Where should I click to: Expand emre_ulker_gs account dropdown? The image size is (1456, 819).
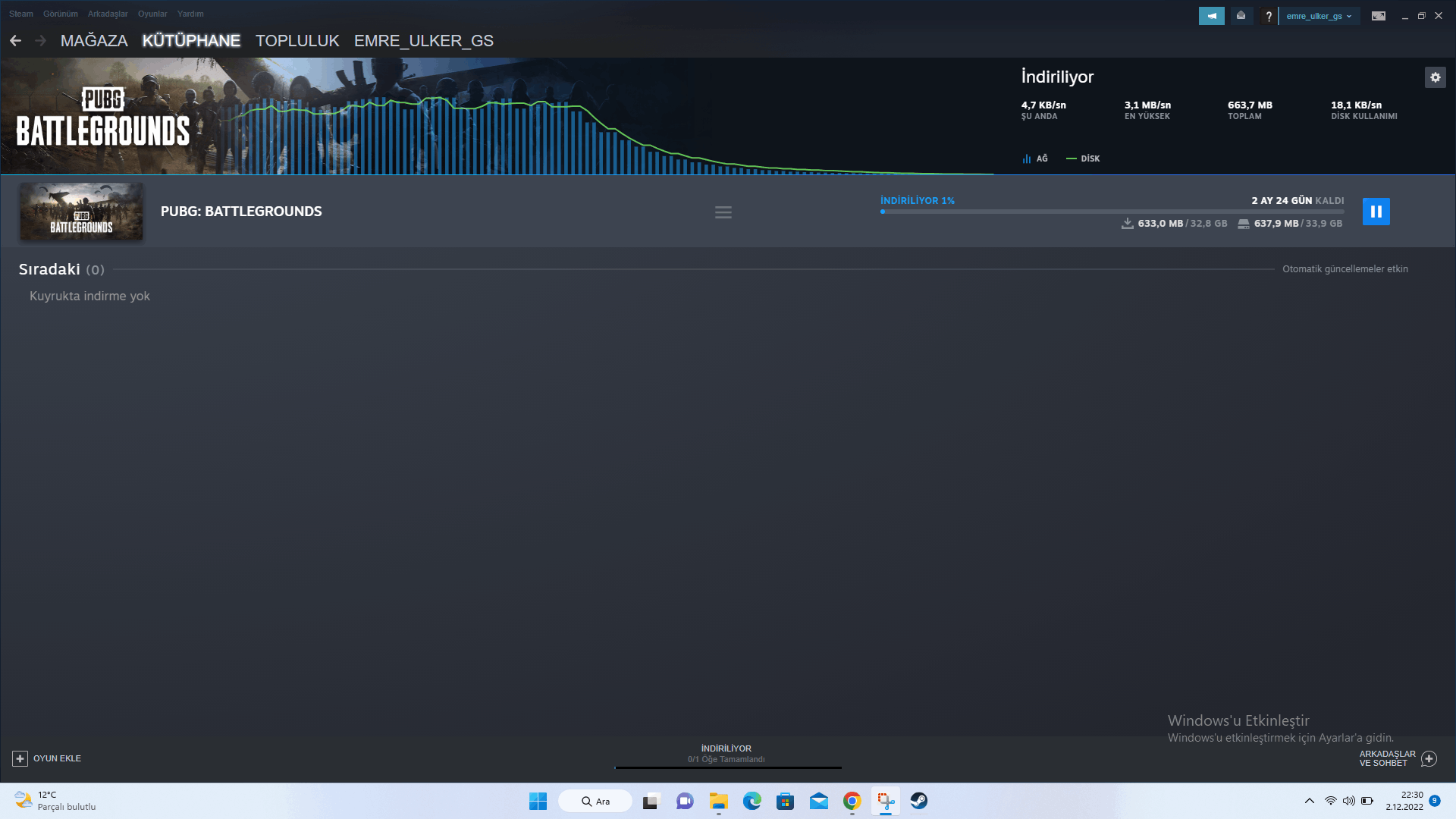pyautogui.click(x=1319, y=16)
